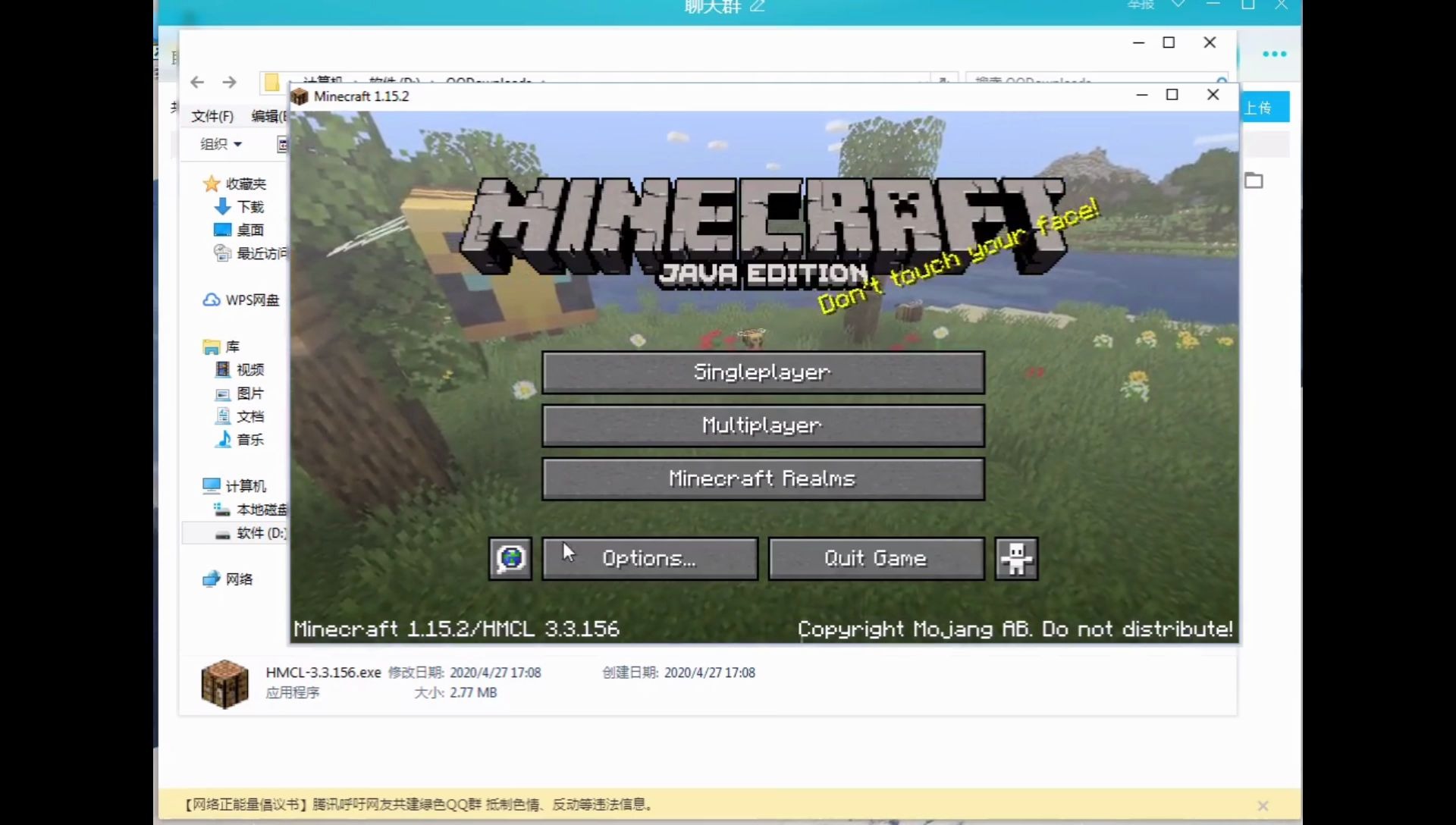Go forward in the file explorer
The height and width of the screenshot is (825, 1456).
pyautogui.click(x=229, y=82)
